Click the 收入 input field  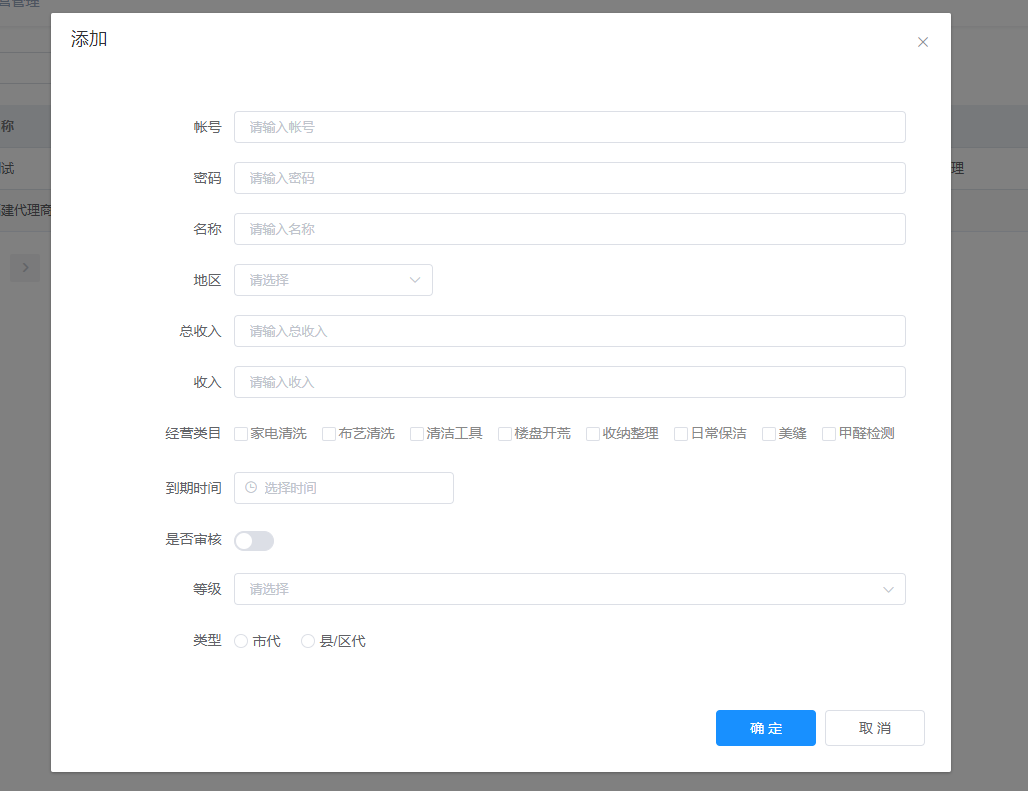point(570,382)
